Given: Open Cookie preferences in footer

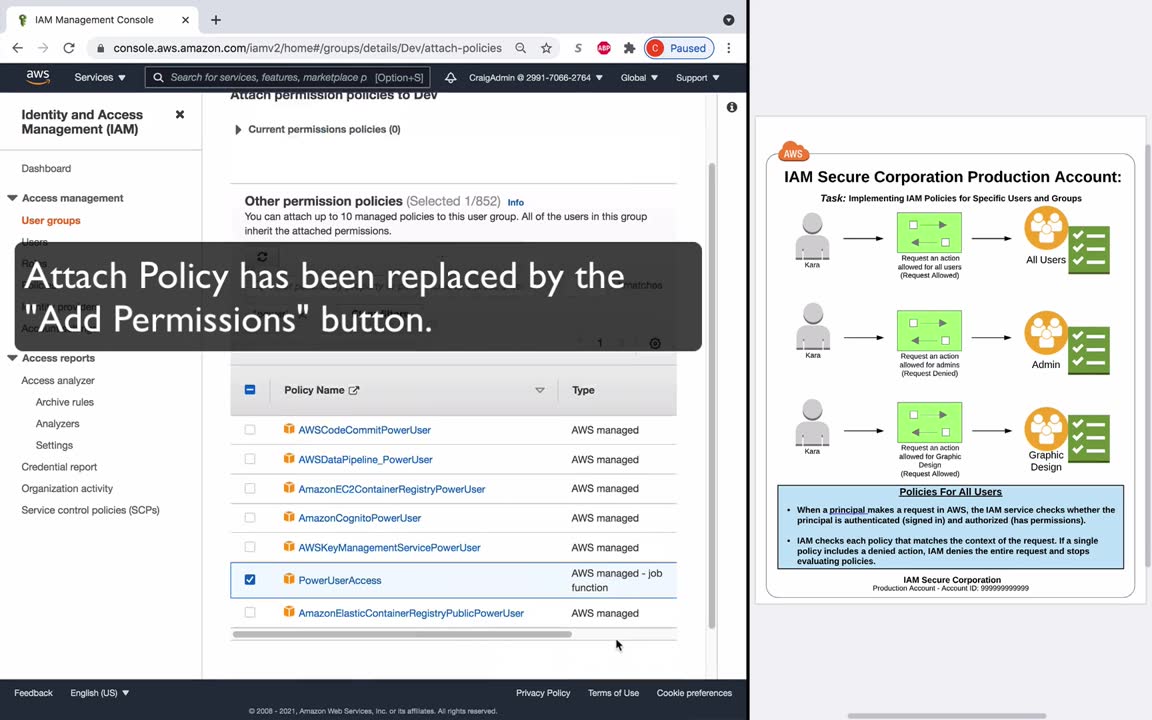Looking at the screenshot, I should [x=694, y=693].
